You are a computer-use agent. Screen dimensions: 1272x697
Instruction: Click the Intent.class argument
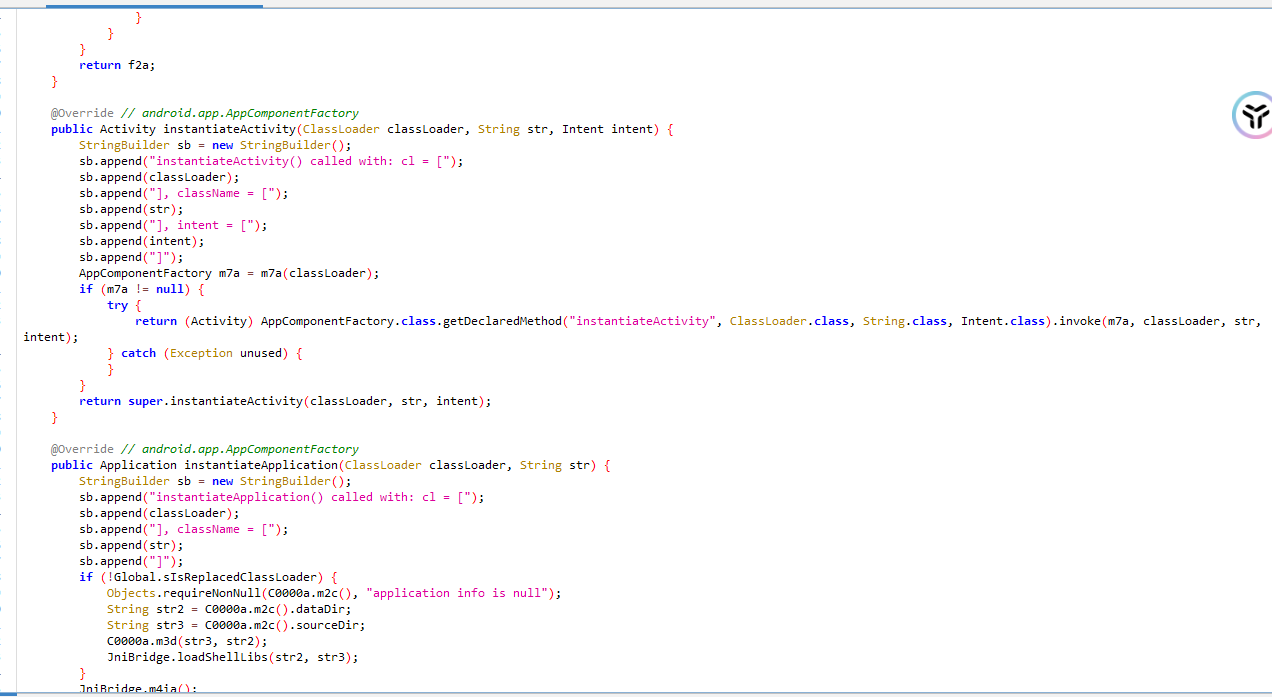[1002, 321]
